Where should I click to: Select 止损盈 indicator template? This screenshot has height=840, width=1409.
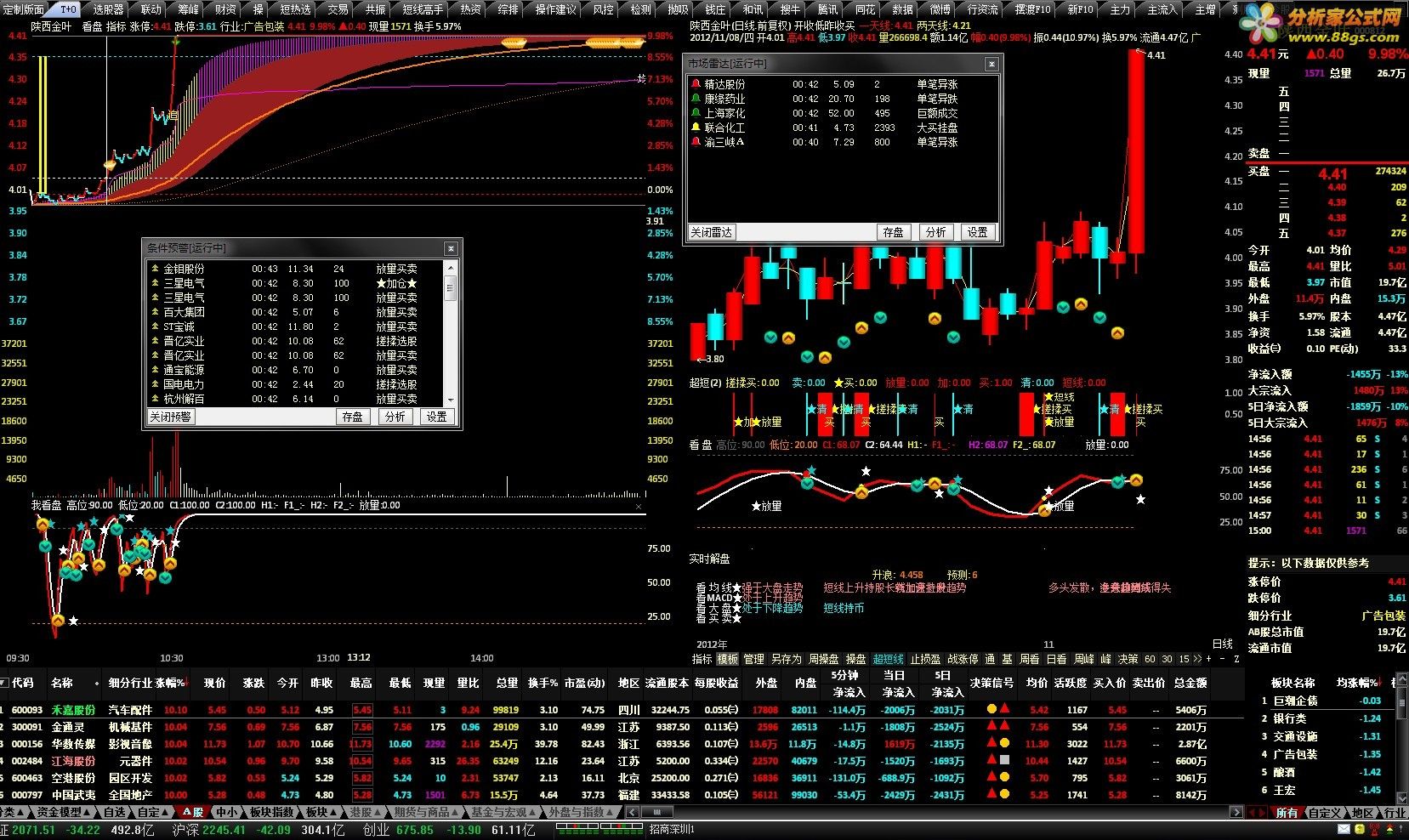click(x=925, y=659)
